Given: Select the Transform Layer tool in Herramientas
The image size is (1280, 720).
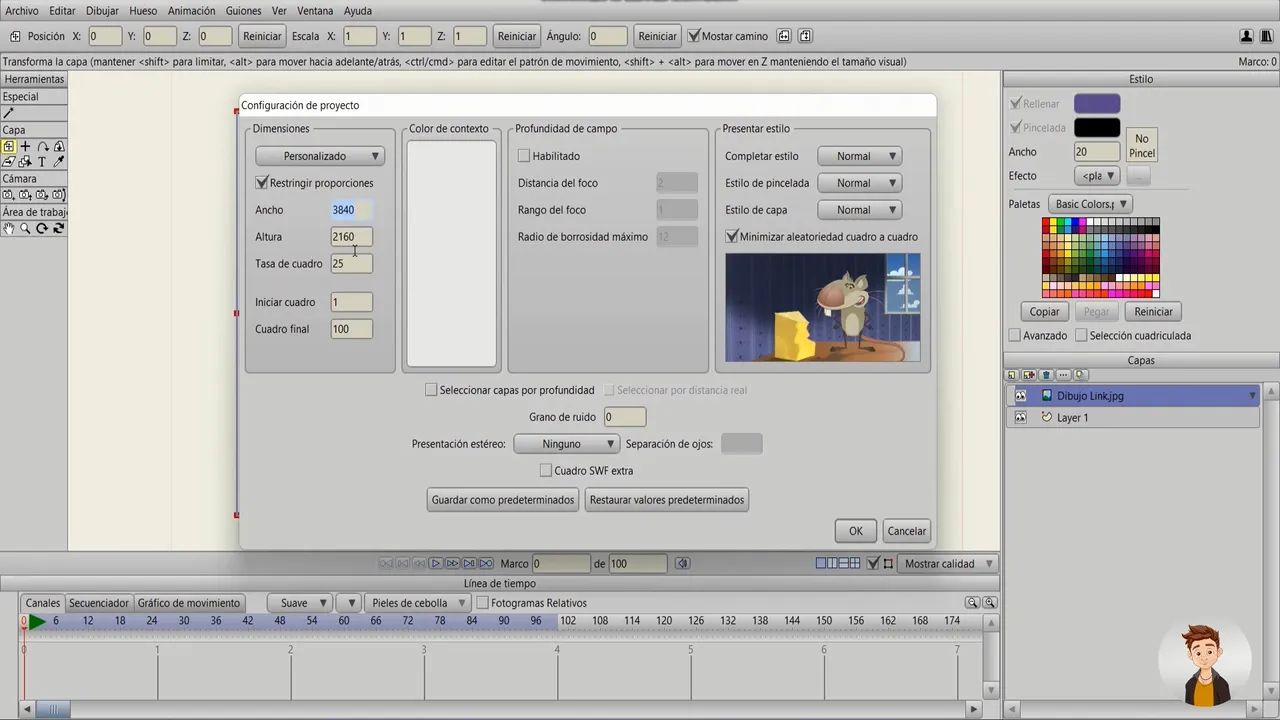Looking at the screenshot, I should [x=9, y=146].
